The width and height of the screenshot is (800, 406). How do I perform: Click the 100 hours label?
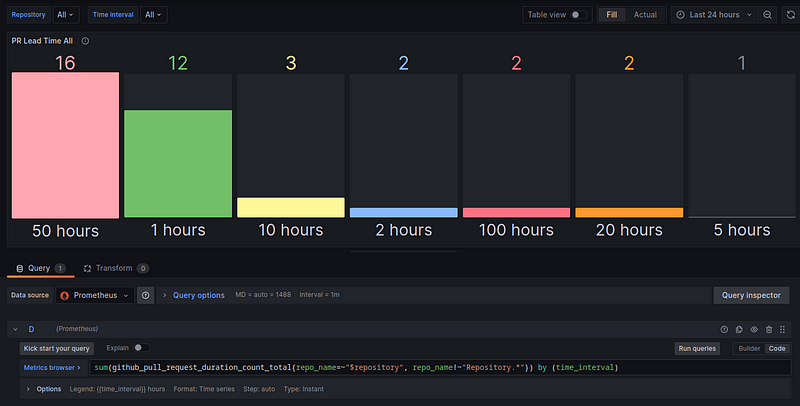(516, 230)
